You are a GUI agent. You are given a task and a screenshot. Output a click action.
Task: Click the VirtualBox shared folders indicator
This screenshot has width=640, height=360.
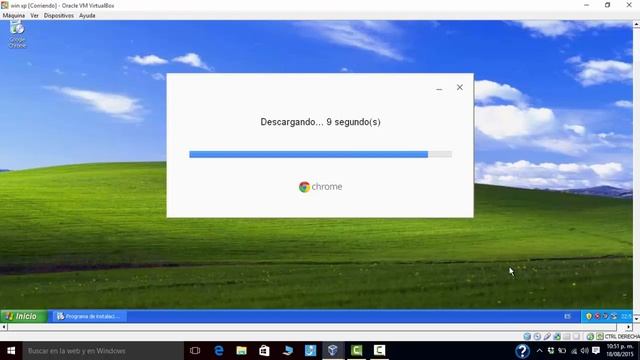pyautogui.click(x=567, y=337)
